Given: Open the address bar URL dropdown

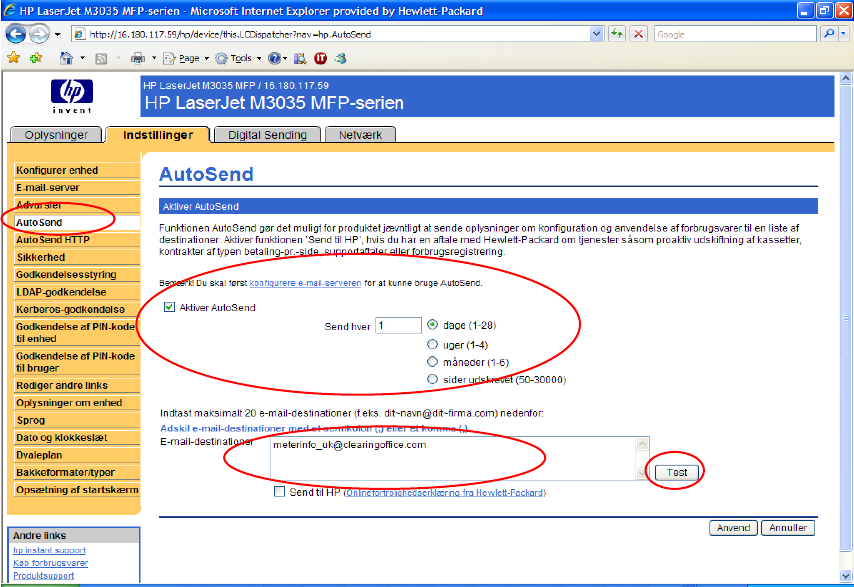Looking at the screenshot, I should [x=596, y=34].
